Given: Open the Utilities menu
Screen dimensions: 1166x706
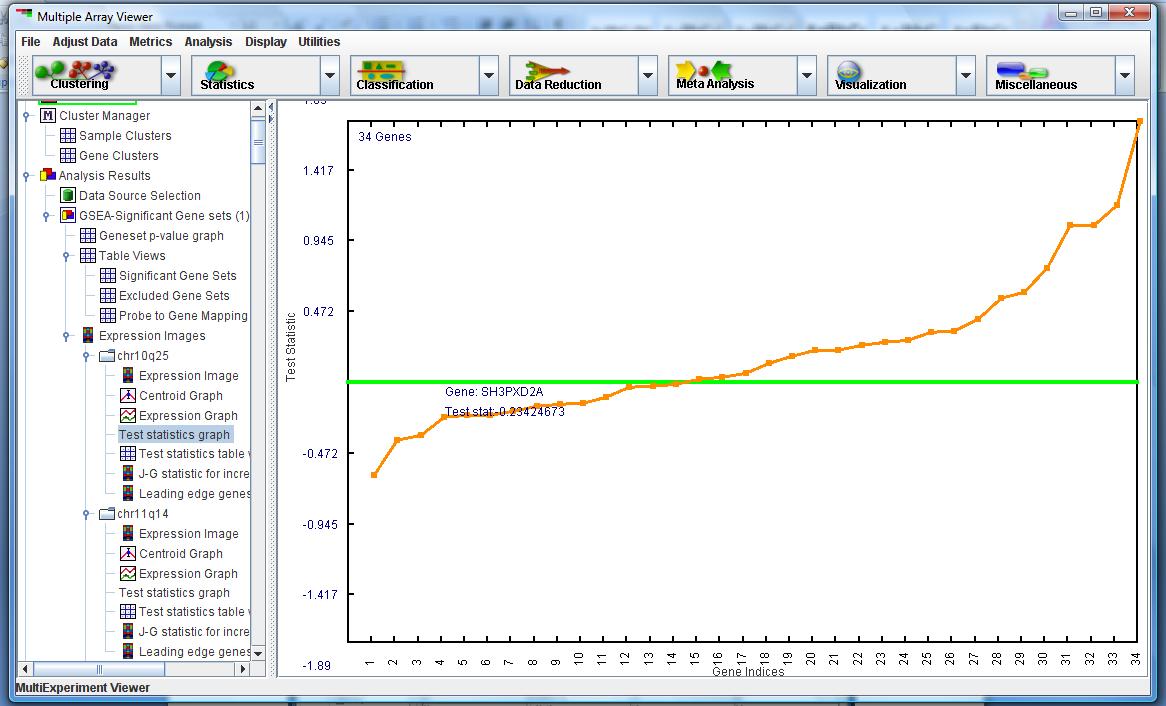Looking at the screenshot, I should coord(319,42).
